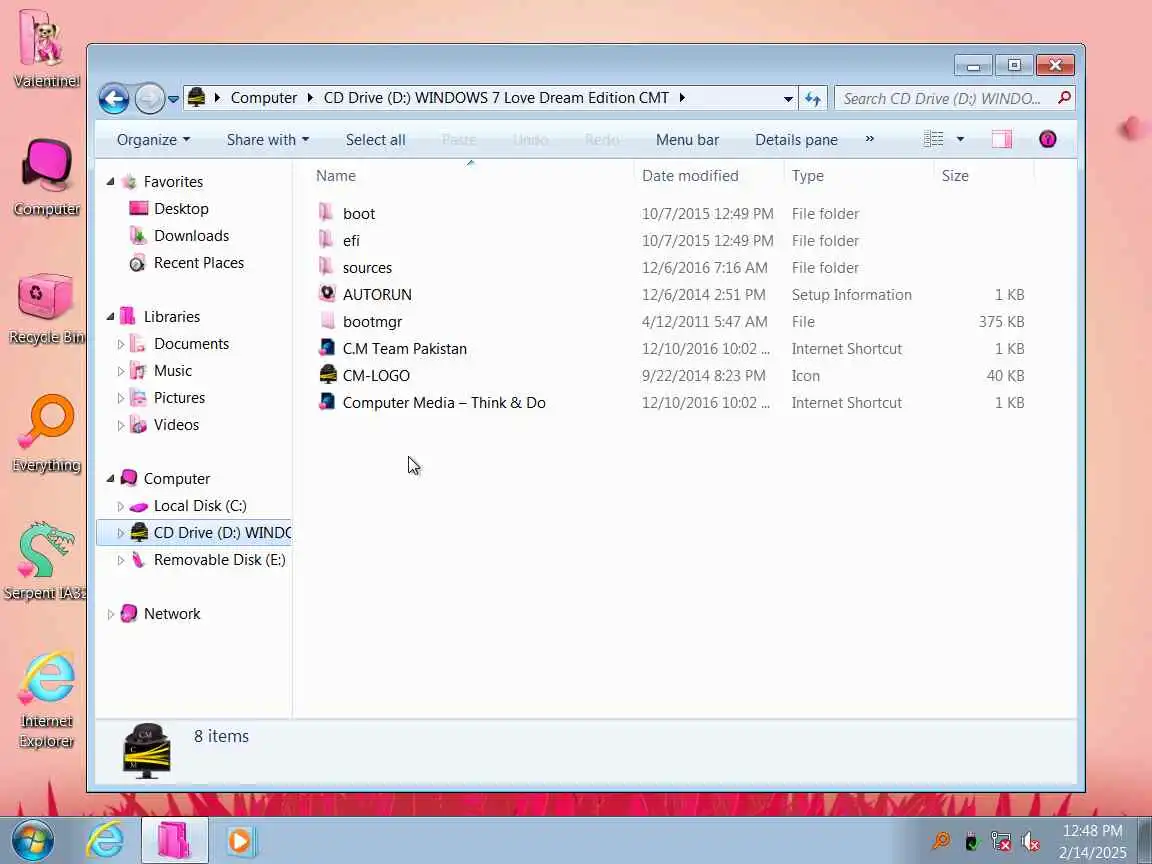Viewport: 1152px width, 864px height.
Task: Click the search magnifier icon
Action: pyautogui.click(x=1063, y=98)
